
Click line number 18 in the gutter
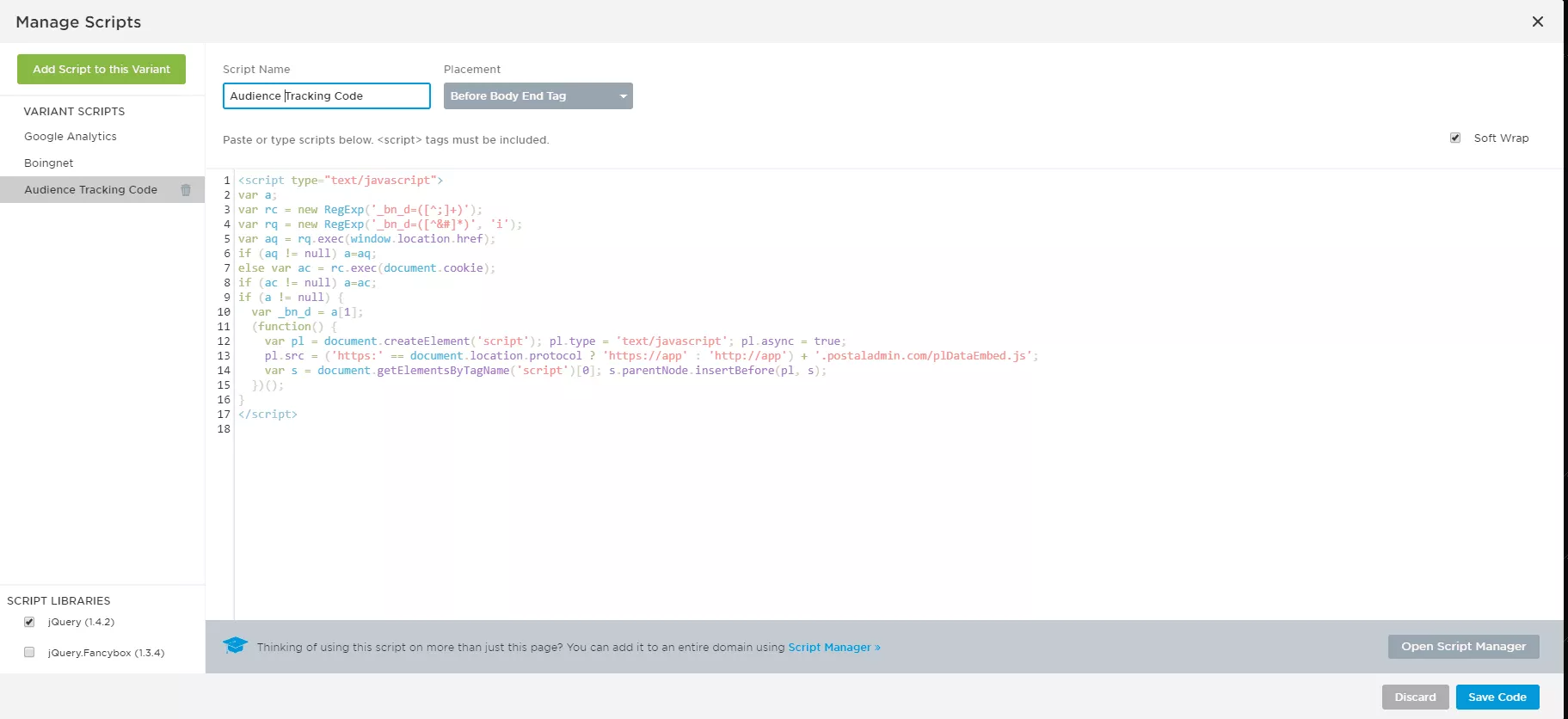(x=224, y=429)
